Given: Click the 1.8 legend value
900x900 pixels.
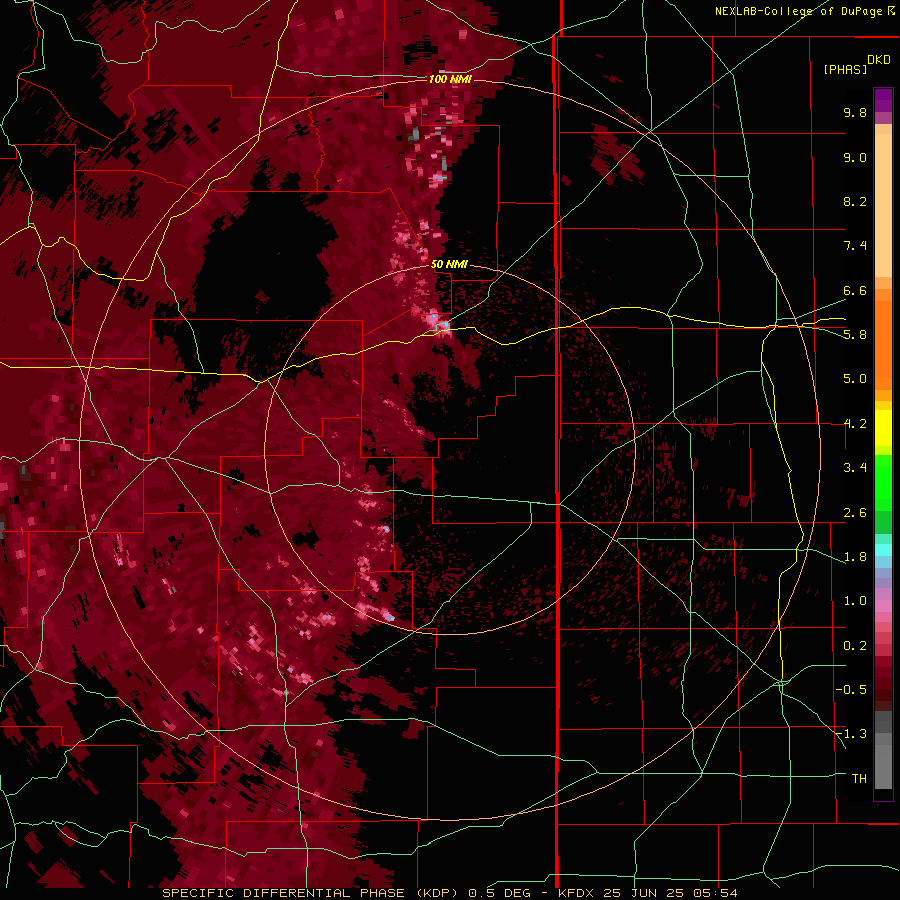Looking at the screenshot, I should [x=855, y=557].
